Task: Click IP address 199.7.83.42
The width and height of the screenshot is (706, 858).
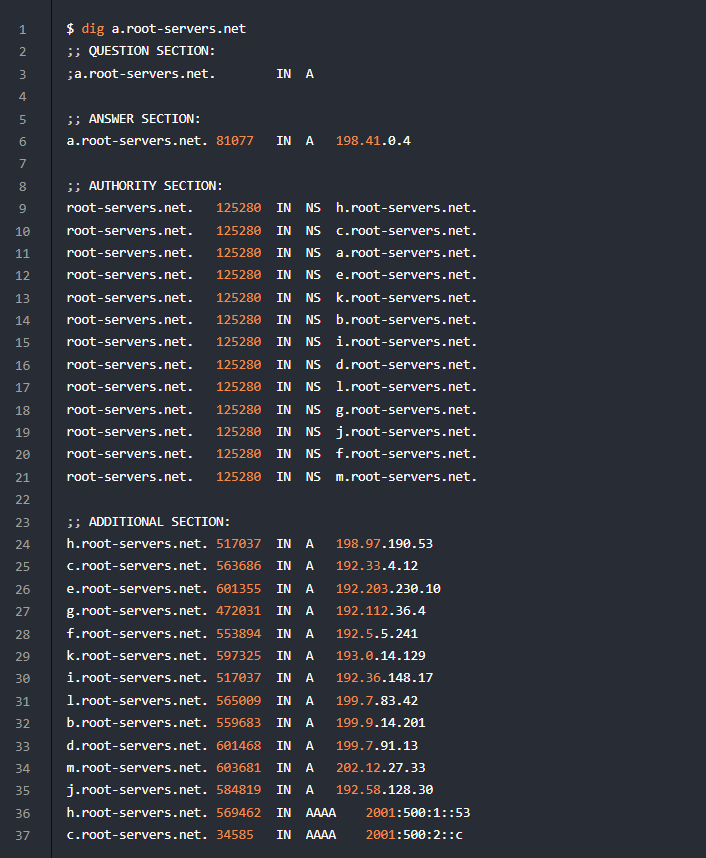Action: click(x=377, y=700)
